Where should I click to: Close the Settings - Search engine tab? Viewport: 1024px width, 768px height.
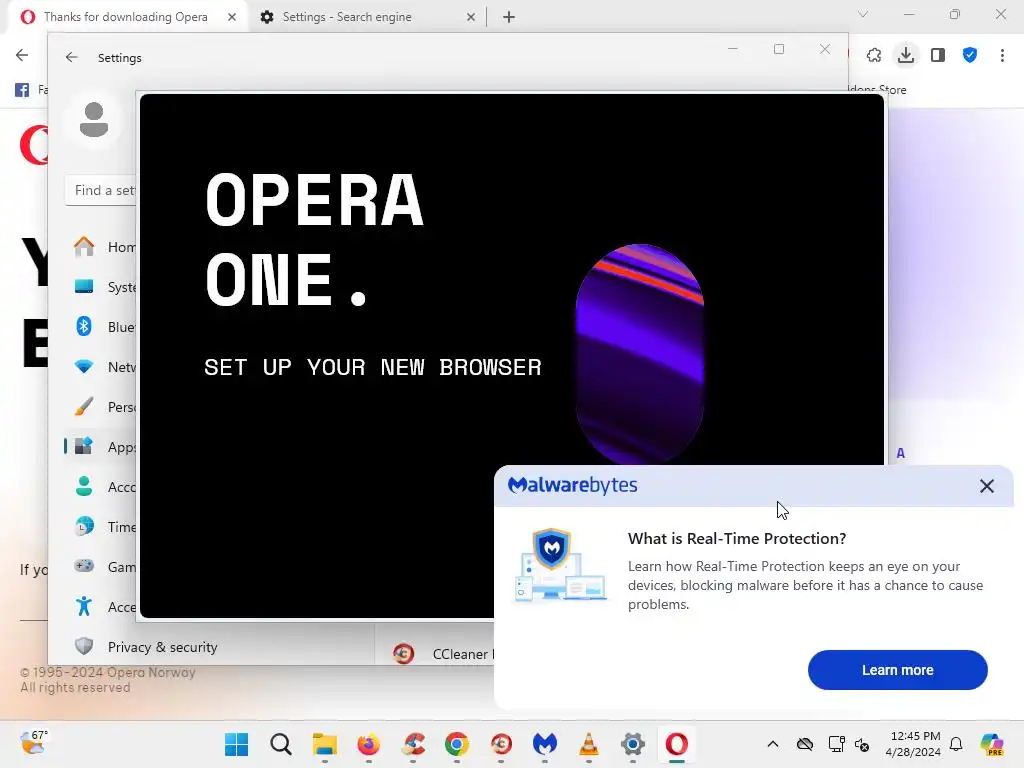(x=471, y=17)
